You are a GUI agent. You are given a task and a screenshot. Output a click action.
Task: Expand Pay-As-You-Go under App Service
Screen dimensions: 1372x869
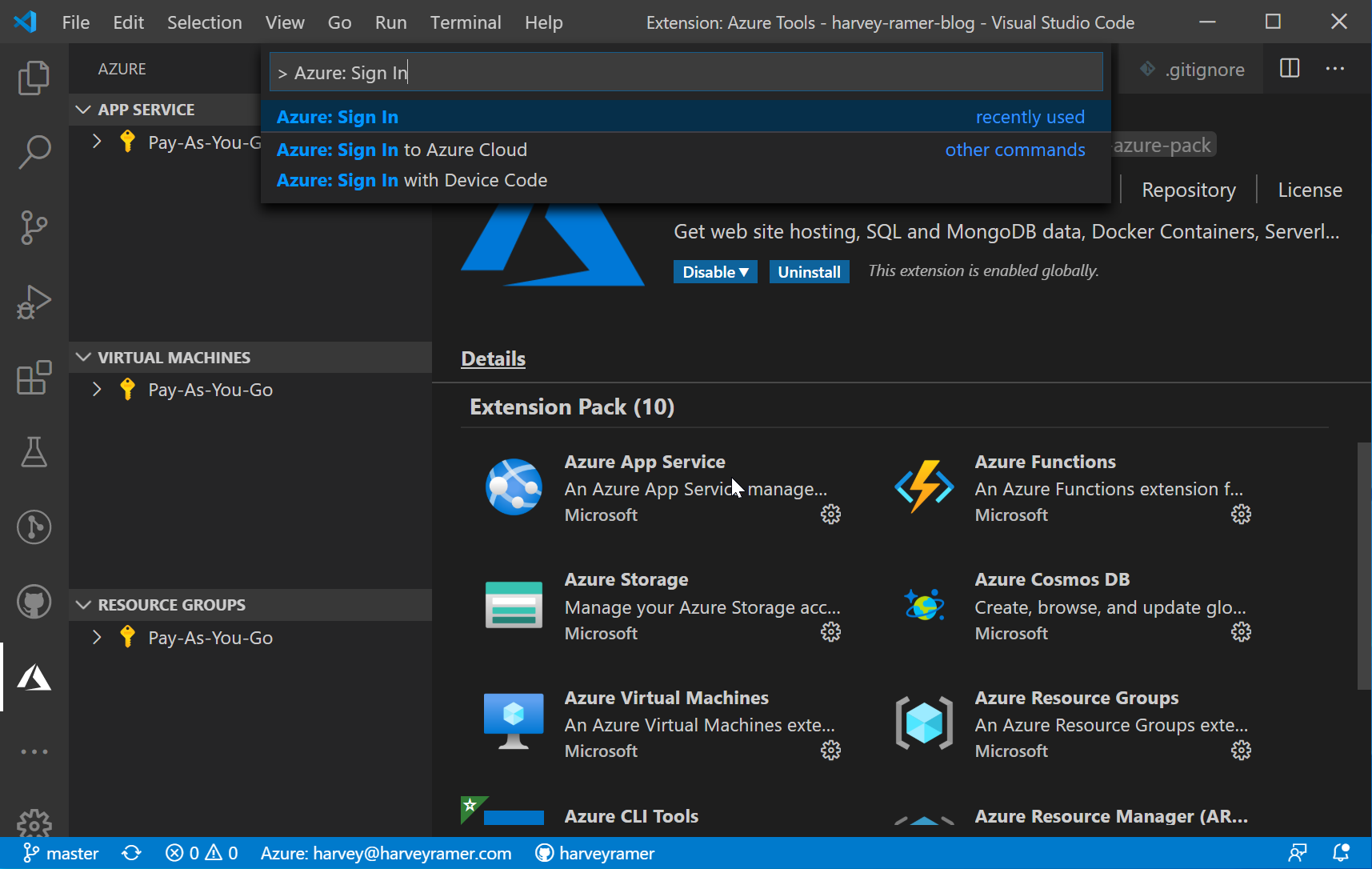coord(97,142)
